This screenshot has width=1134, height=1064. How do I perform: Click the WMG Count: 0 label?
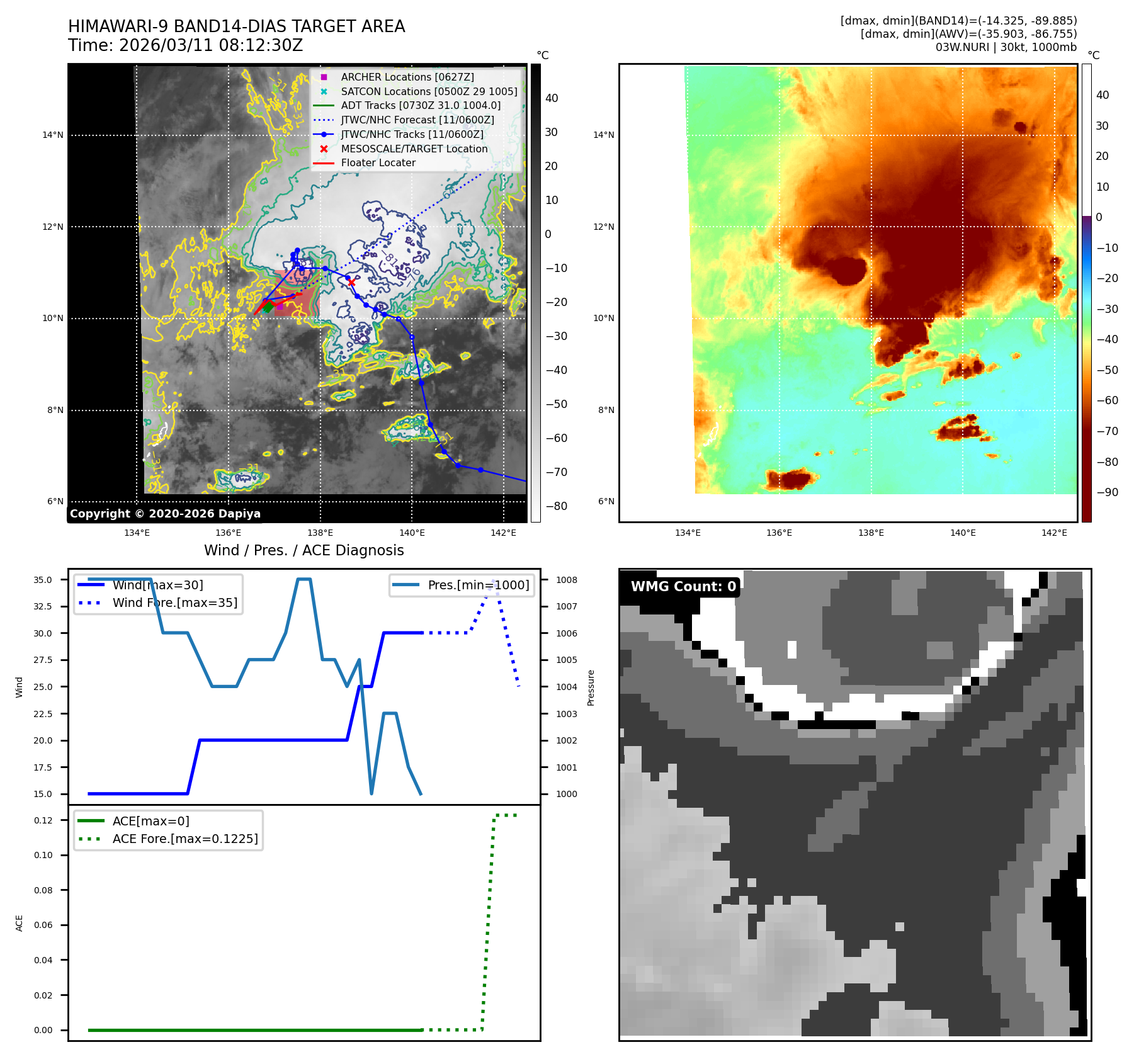[683, 587]
